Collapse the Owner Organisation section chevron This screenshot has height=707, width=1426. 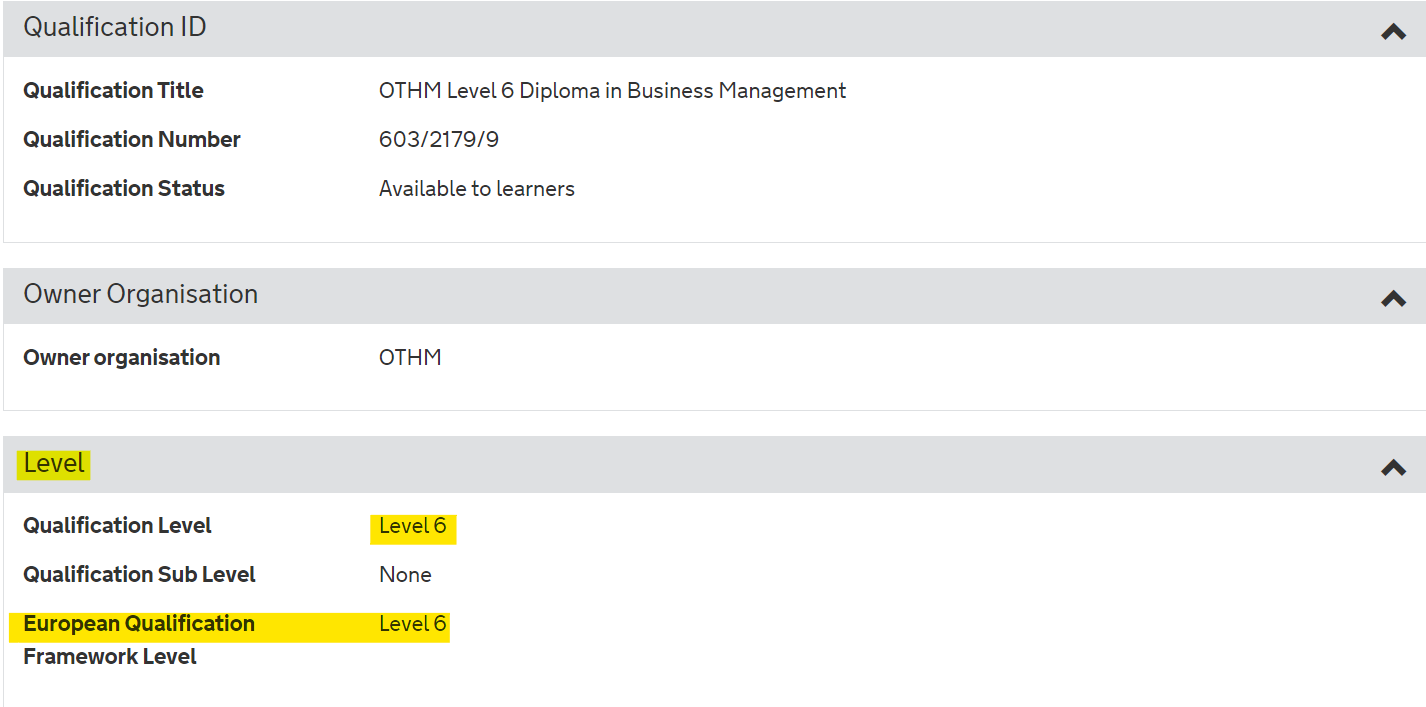click(1393, 299)
